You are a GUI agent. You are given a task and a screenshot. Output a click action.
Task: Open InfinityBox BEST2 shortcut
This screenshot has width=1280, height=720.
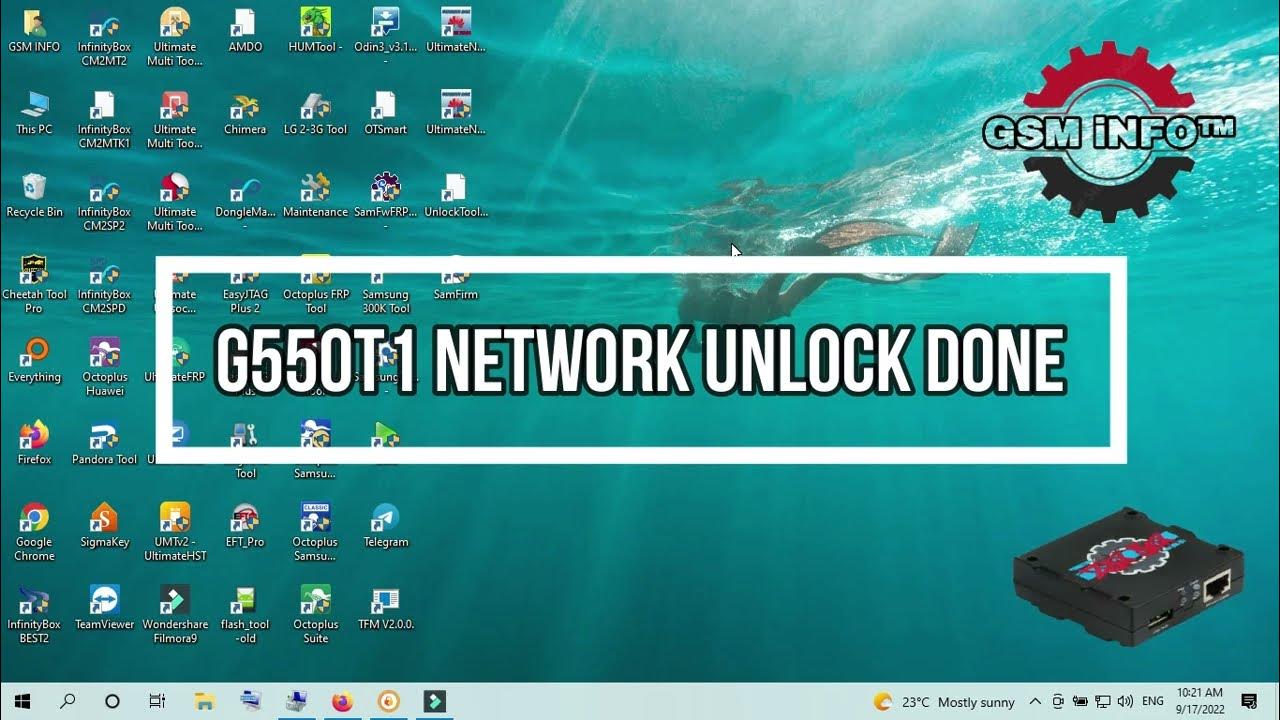(x=34, y=614)
